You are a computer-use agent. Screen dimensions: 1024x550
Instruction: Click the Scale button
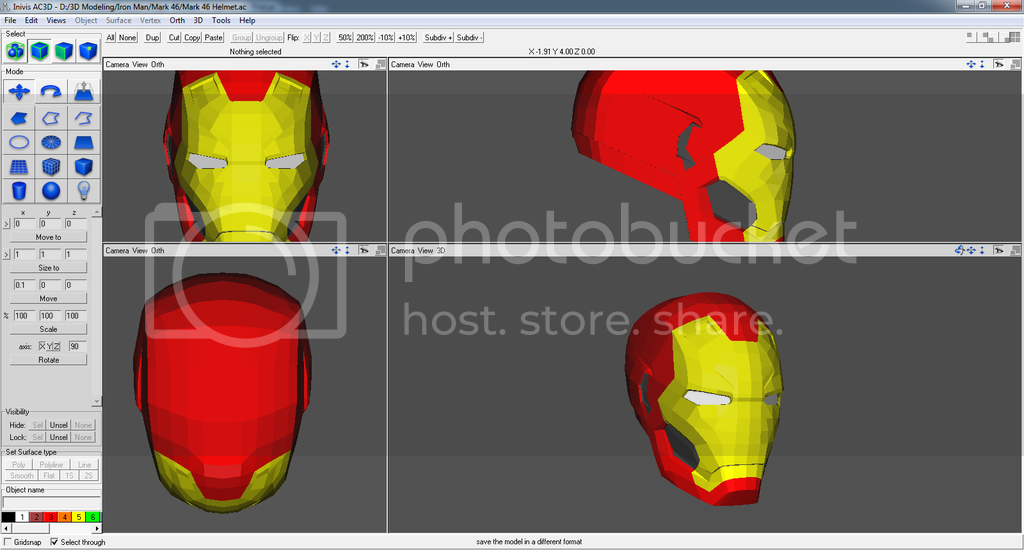coord(48,329)
